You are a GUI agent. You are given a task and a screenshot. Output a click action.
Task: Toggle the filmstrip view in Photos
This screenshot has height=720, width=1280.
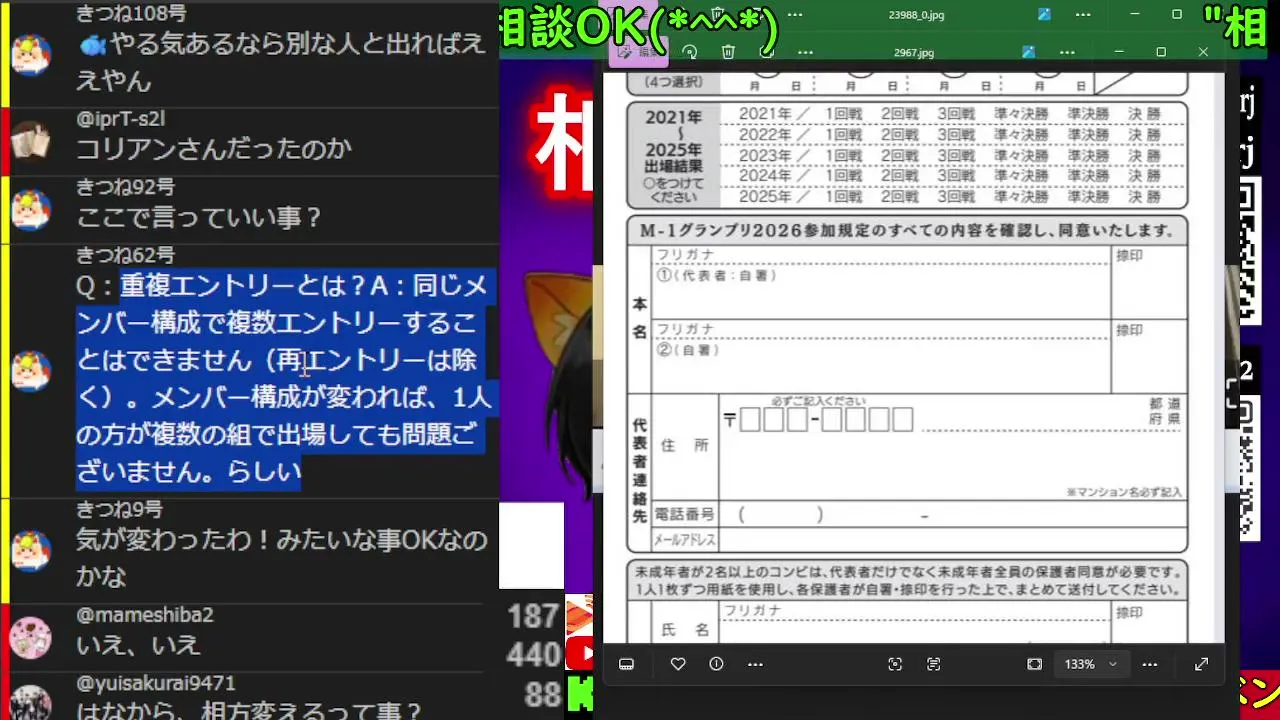627,664
